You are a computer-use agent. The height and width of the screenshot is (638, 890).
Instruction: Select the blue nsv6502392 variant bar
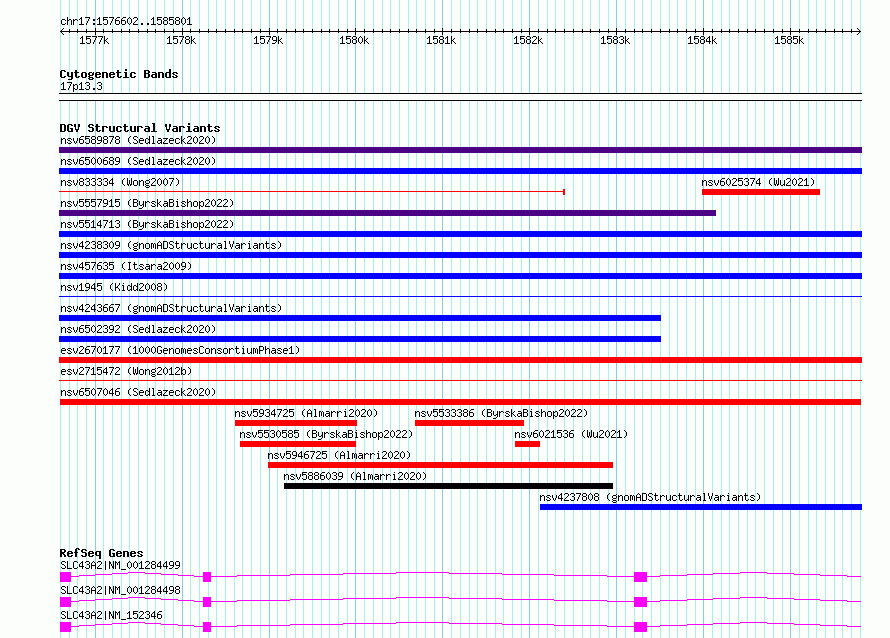tap(360, 339)
